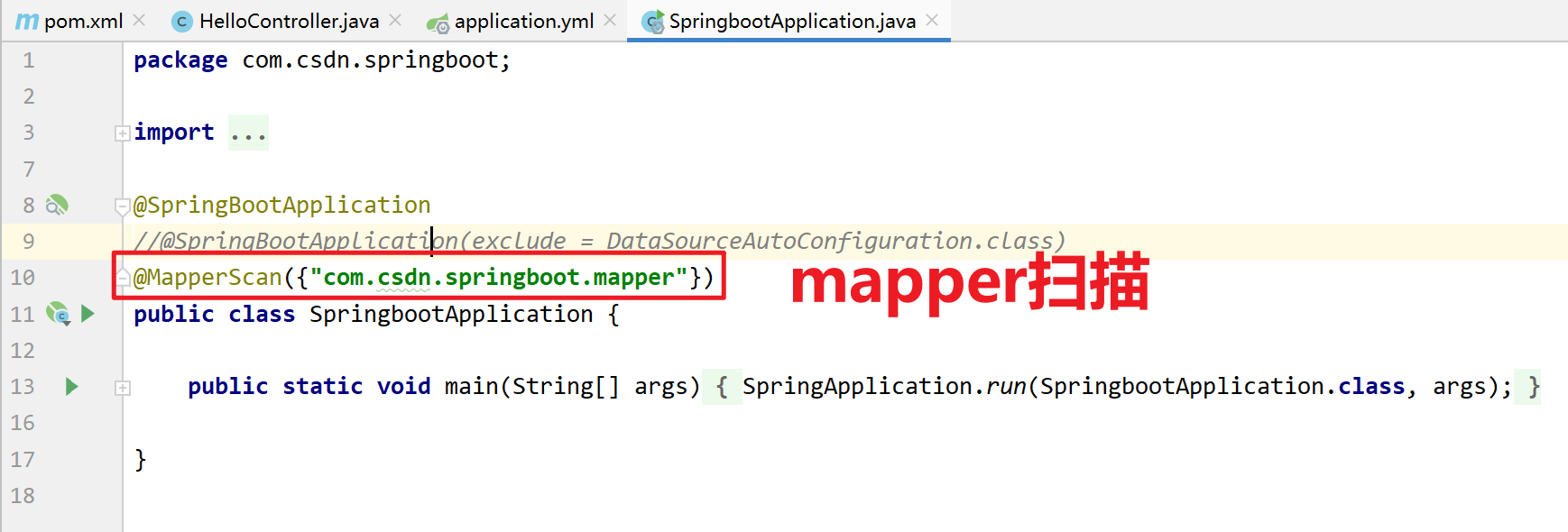The height and width of the screenshot is (532, 1568).
Task: Click line number 17 in the gutter
Action: tap(23, 460)
